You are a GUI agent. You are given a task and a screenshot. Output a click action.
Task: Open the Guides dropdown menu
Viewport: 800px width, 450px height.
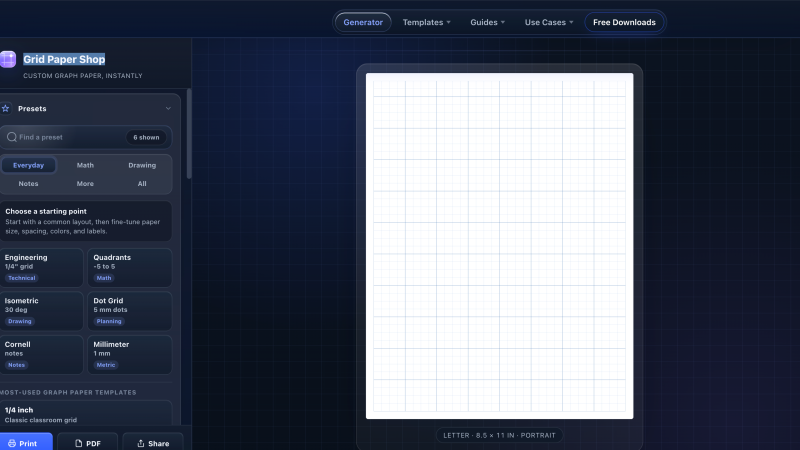coord(487,22)
